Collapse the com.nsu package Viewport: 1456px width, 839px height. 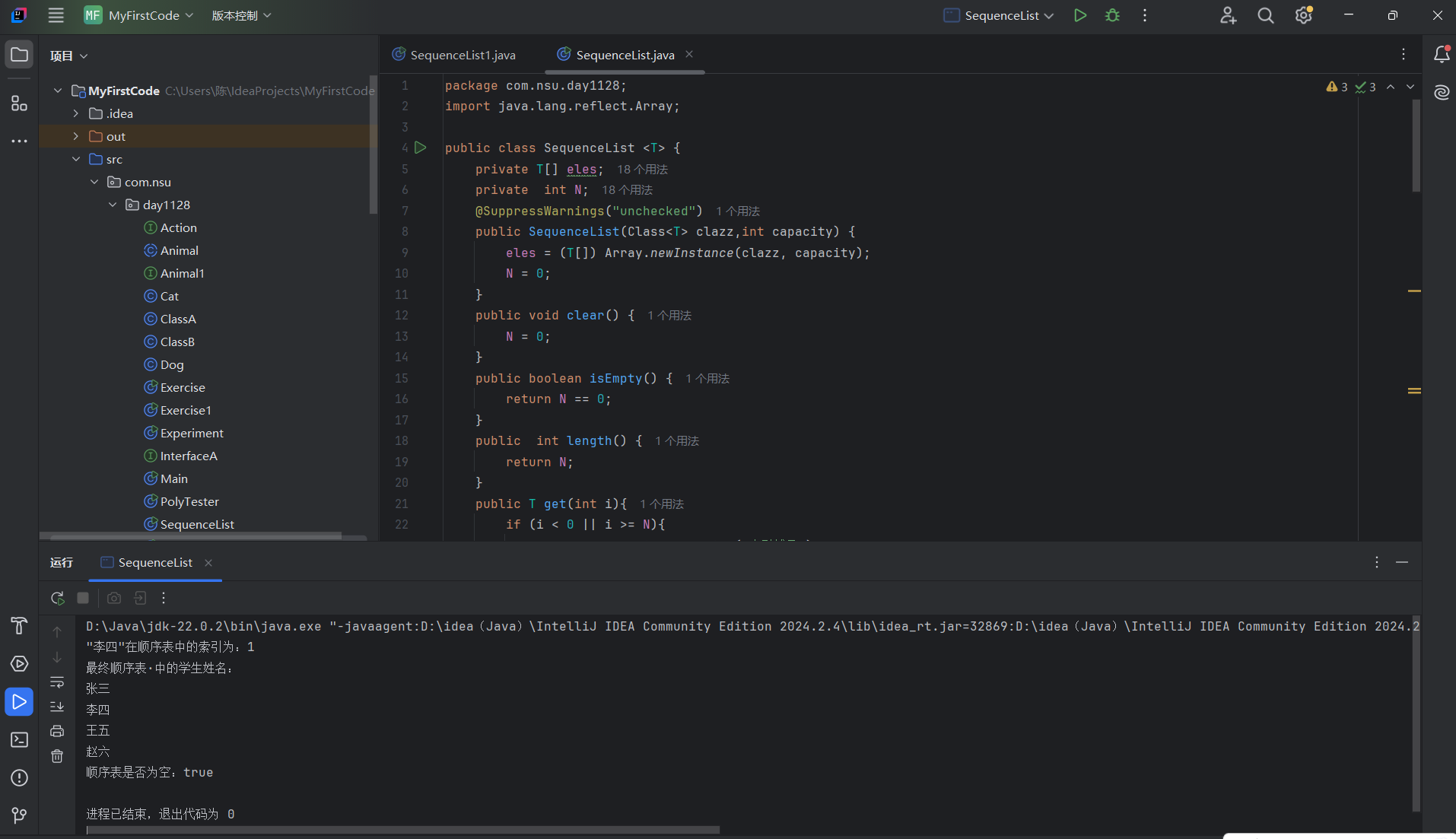coord(94,182)
